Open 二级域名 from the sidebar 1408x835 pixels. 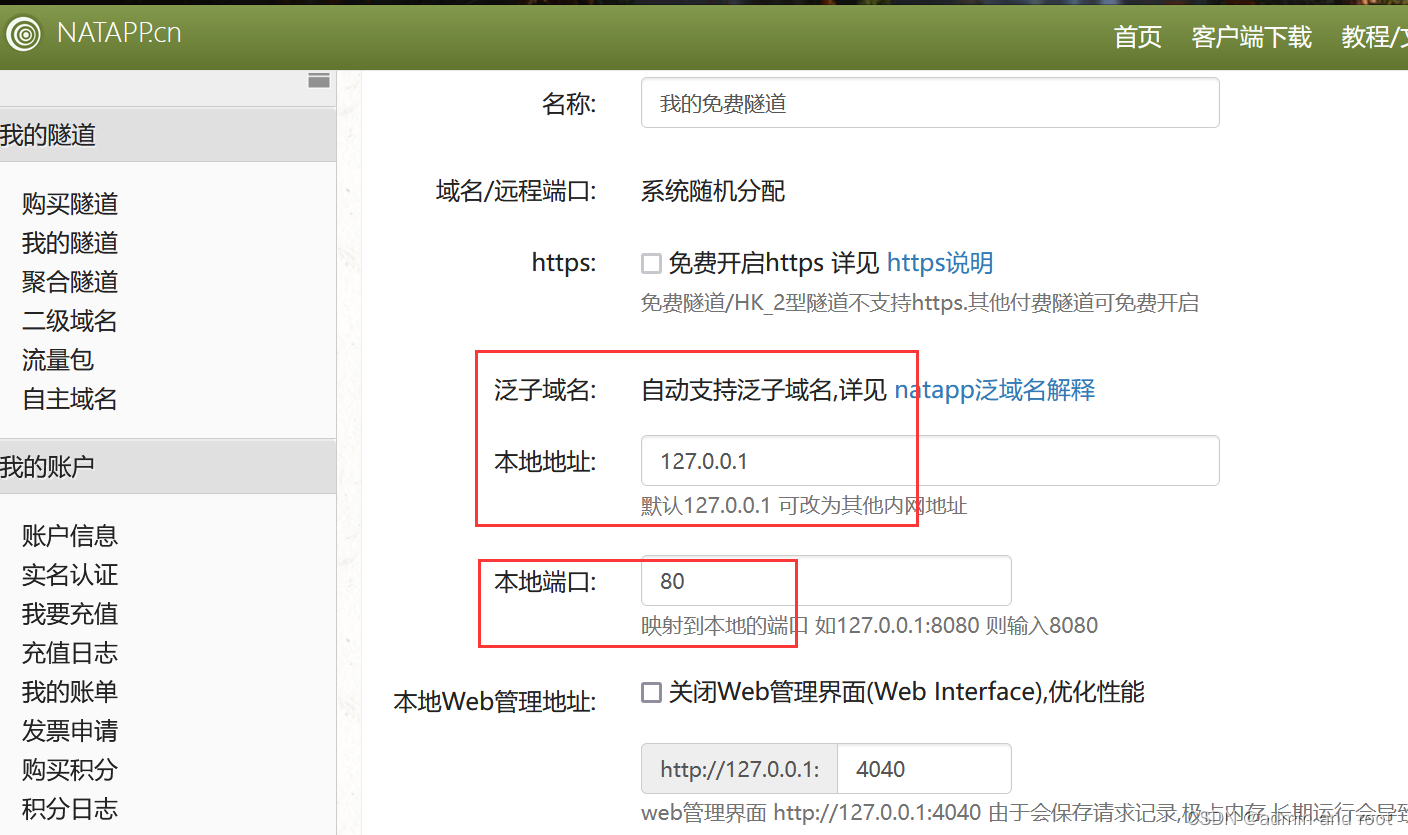click(69, 321)
